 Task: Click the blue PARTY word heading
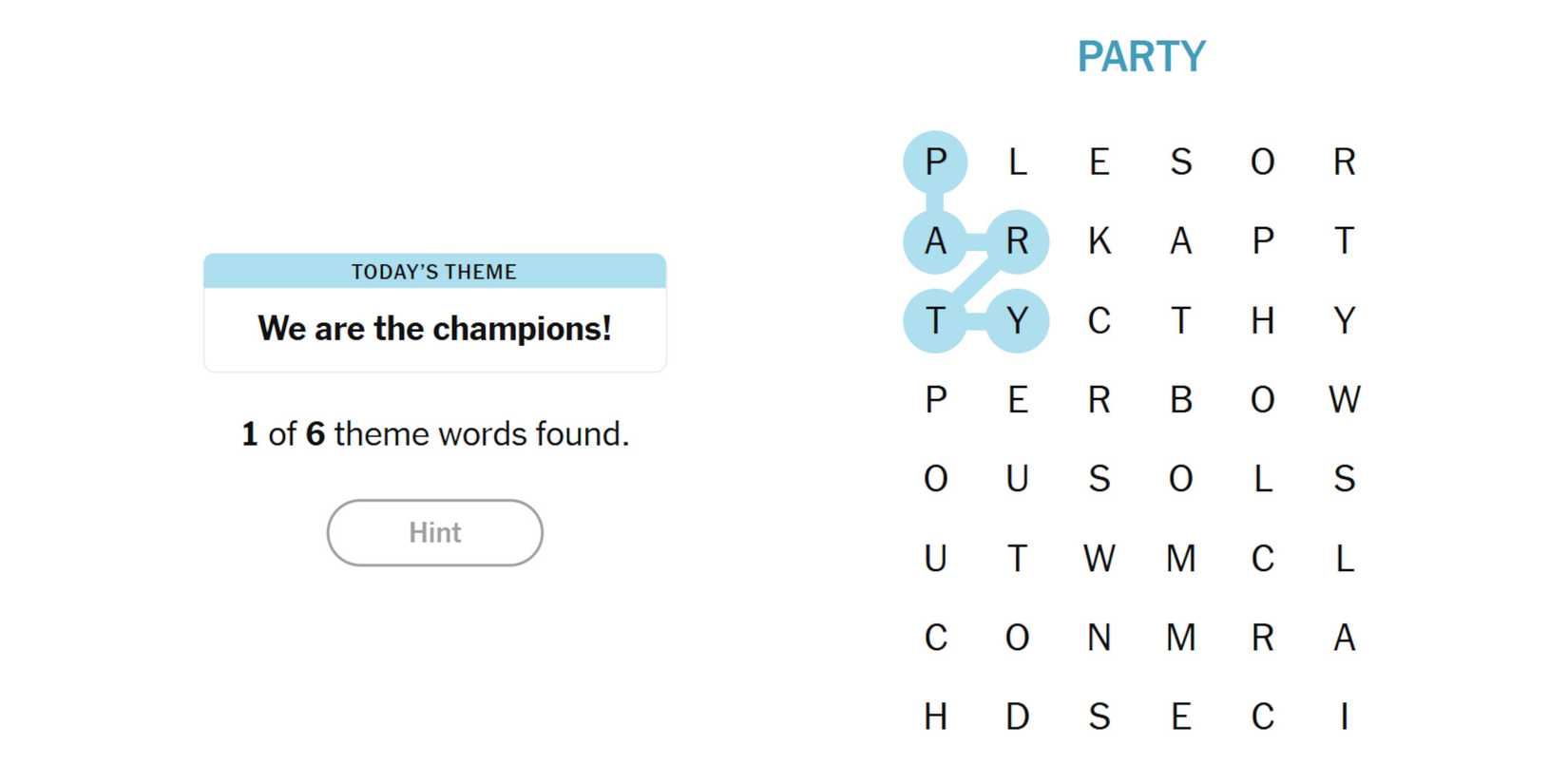pyautogui.click(x=1140, y=57)
